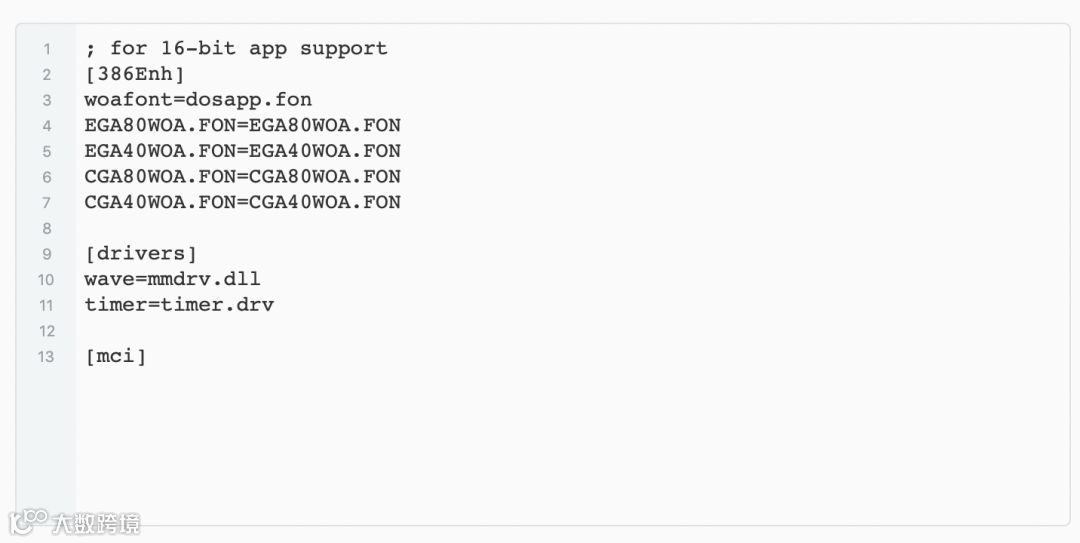The height and width of the screenshot is (543, 1080).
Task: Click line number 9 in gutter
Action: coord(47,254)
